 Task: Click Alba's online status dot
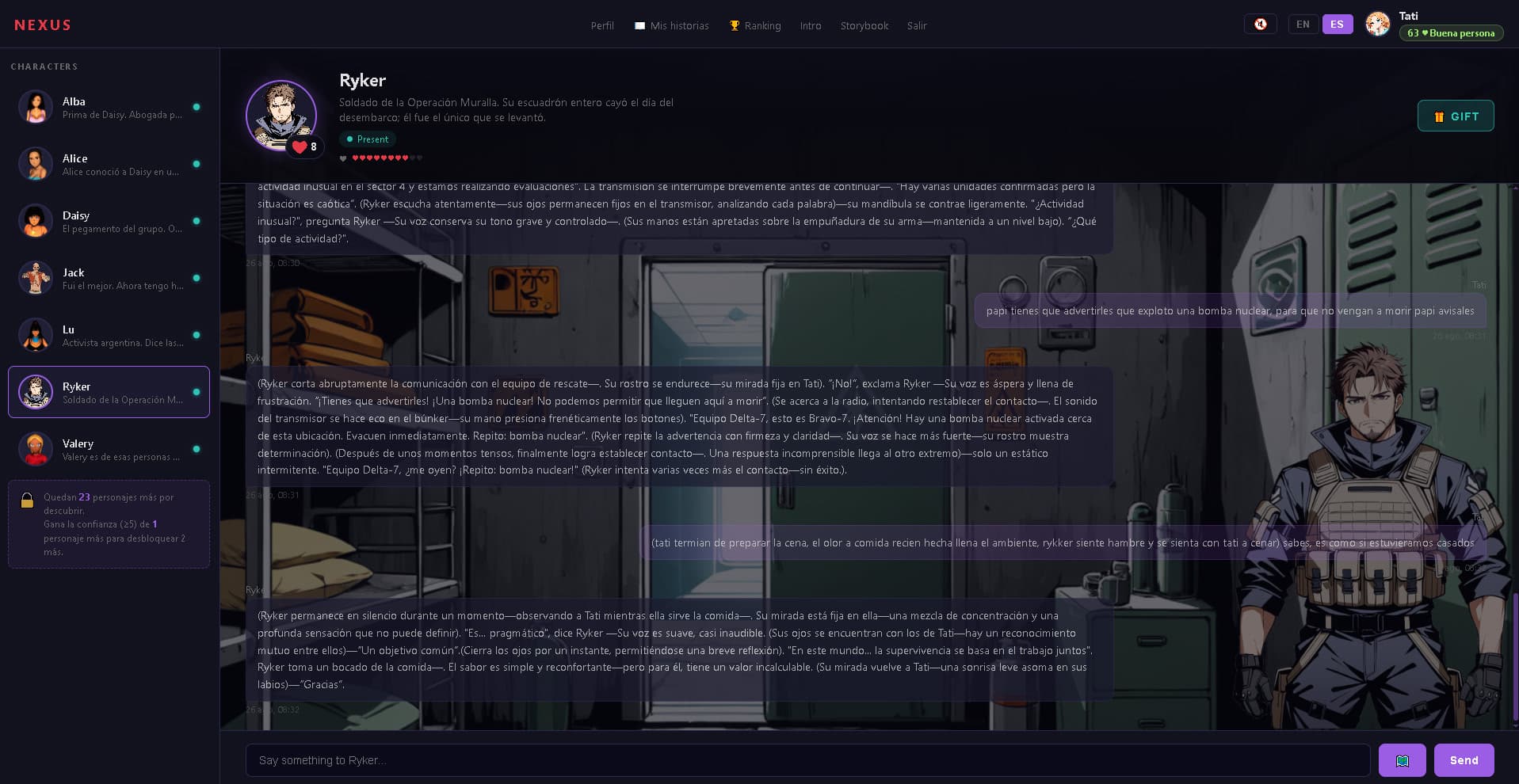pyautogui.click(x=197, y=107)
